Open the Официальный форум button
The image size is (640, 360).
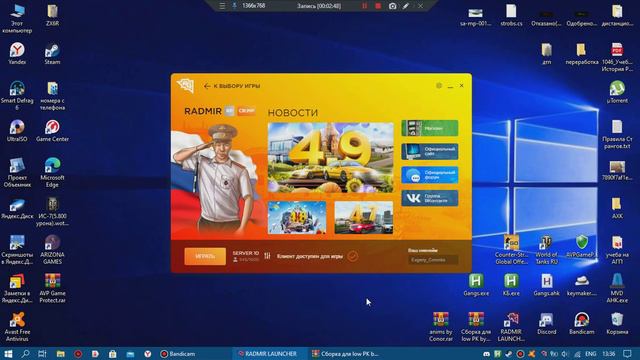429,175
